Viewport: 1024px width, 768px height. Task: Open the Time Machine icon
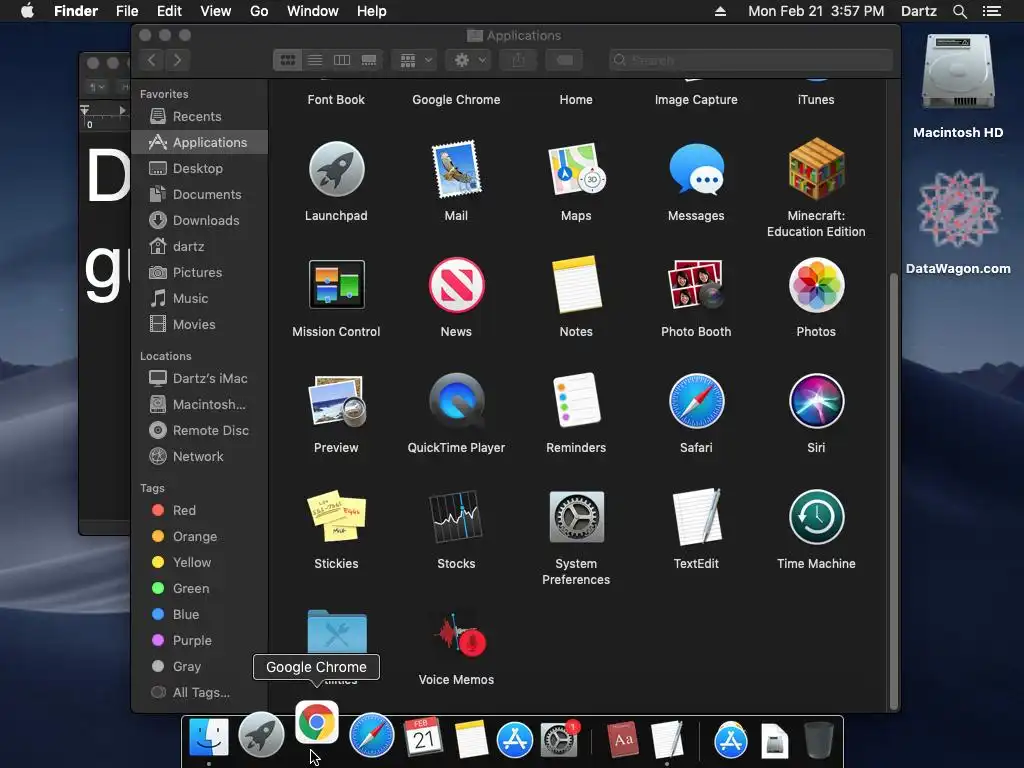[816, 517]
